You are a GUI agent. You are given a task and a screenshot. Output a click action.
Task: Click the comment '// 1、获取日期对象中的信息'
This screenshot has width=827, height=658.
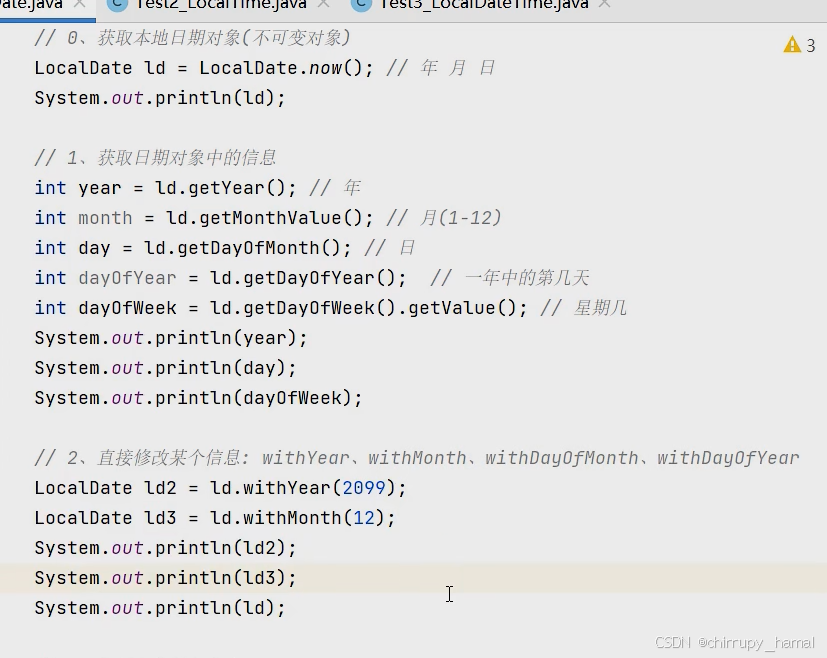(155, 158)
